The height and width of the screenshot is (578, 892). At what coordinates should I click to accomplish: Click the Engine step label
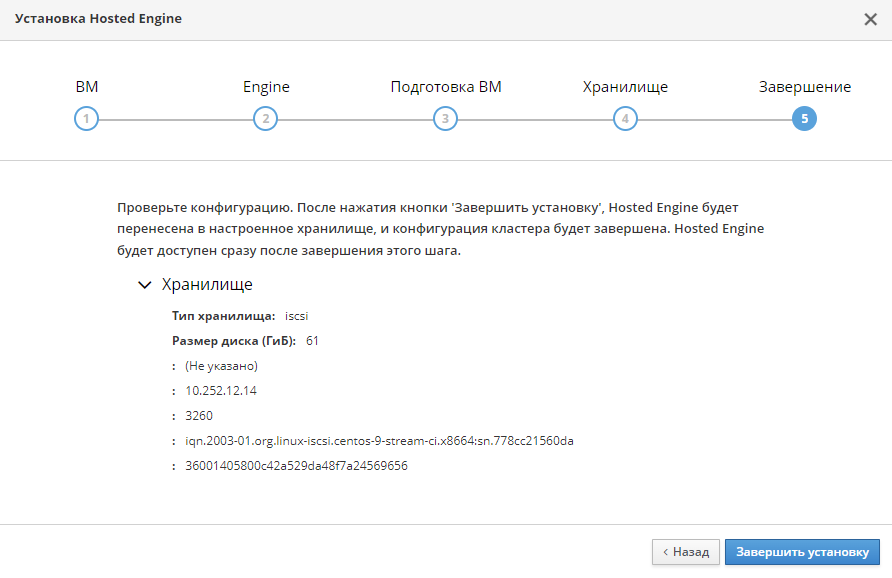266,87
